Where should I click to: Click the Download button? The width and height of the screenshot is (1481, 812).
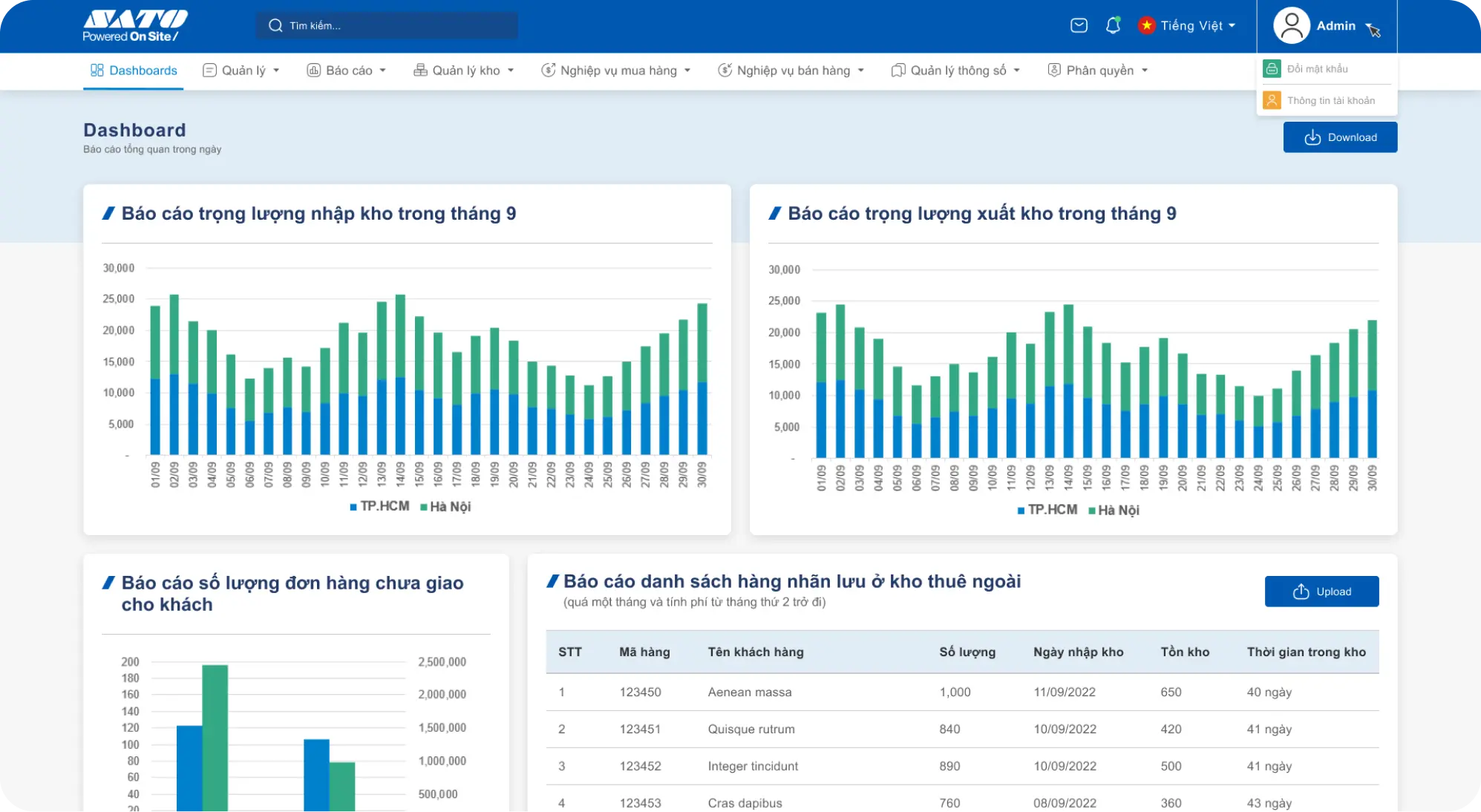(x=1340, y=137)
